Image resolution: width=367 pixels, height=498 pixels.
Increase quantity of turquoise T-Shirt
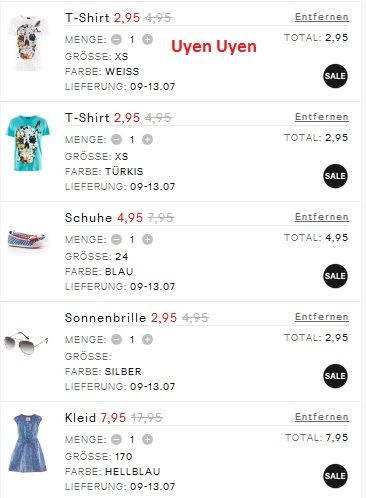147,140
